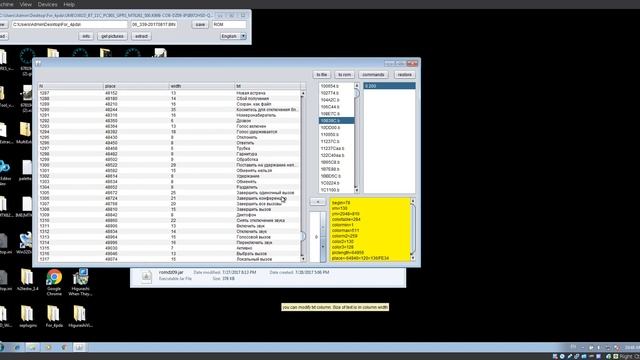Open the Help menu
This screenshot has width=640, height=360.
pyautogui.click(x=69, y=4)
